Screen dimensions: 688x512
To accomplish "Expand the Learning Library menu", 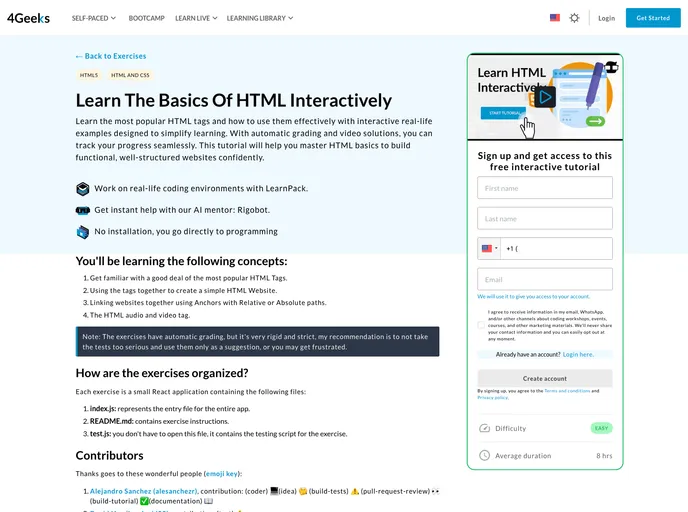I will coord(260,18).
